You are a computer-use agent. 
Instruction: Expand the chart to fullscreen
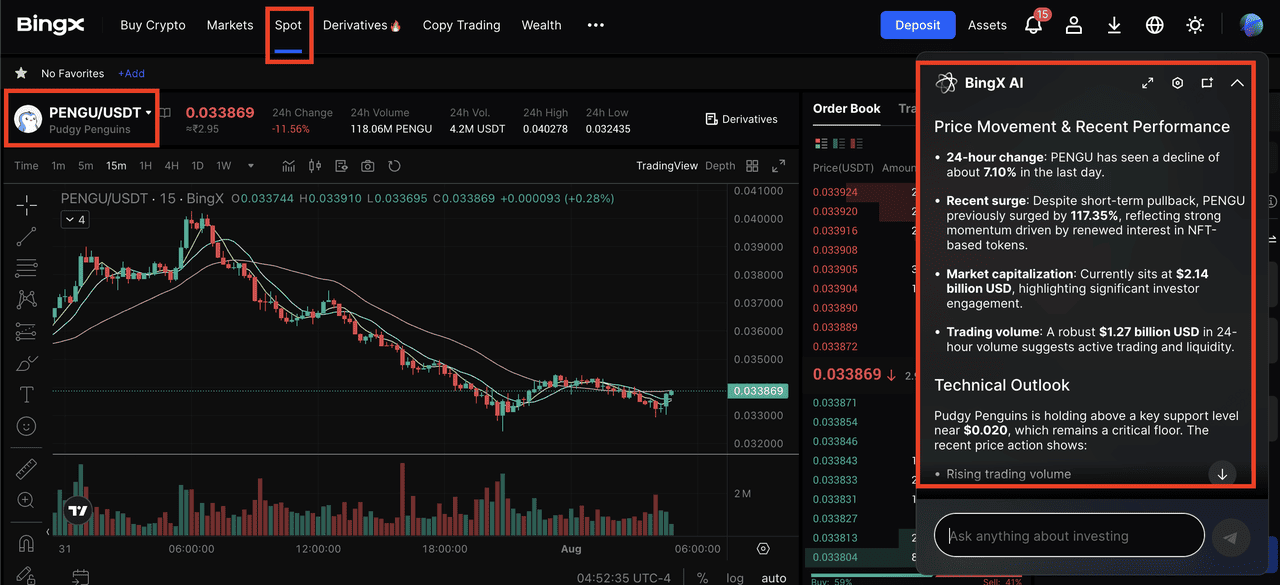[779, 166]
